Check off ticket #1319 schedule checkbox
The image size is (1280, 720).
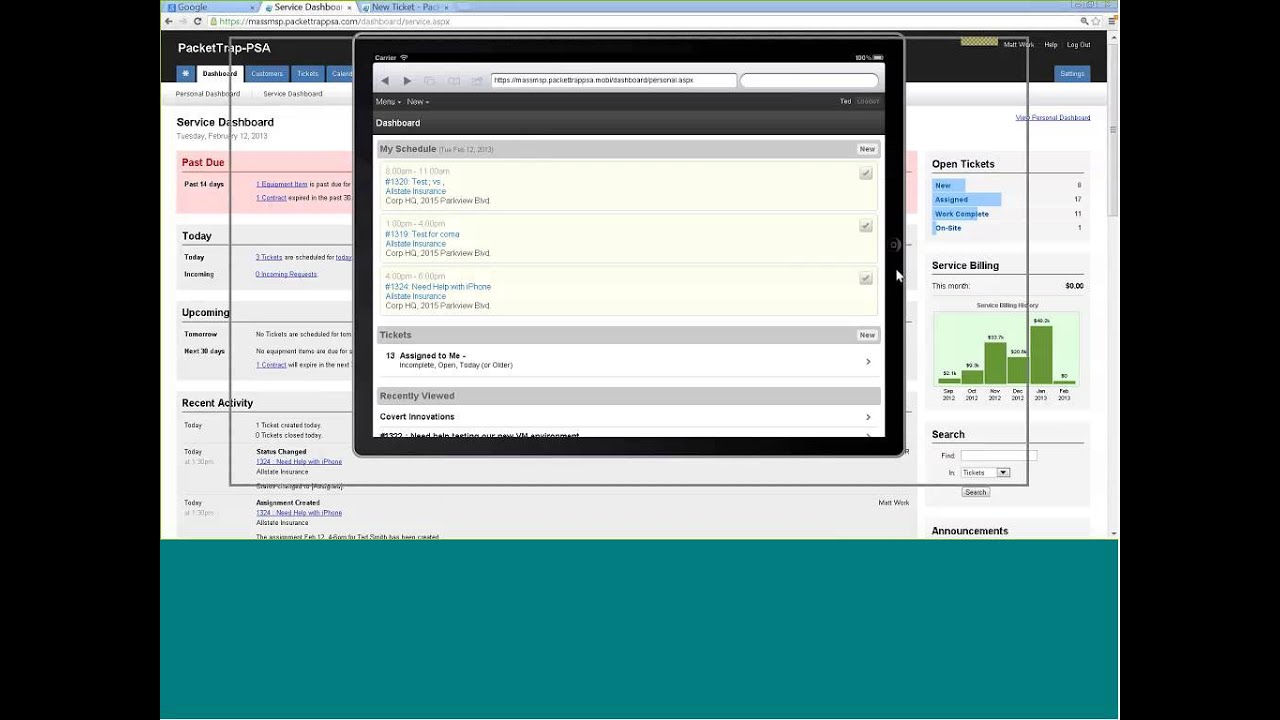pos(866,226)
